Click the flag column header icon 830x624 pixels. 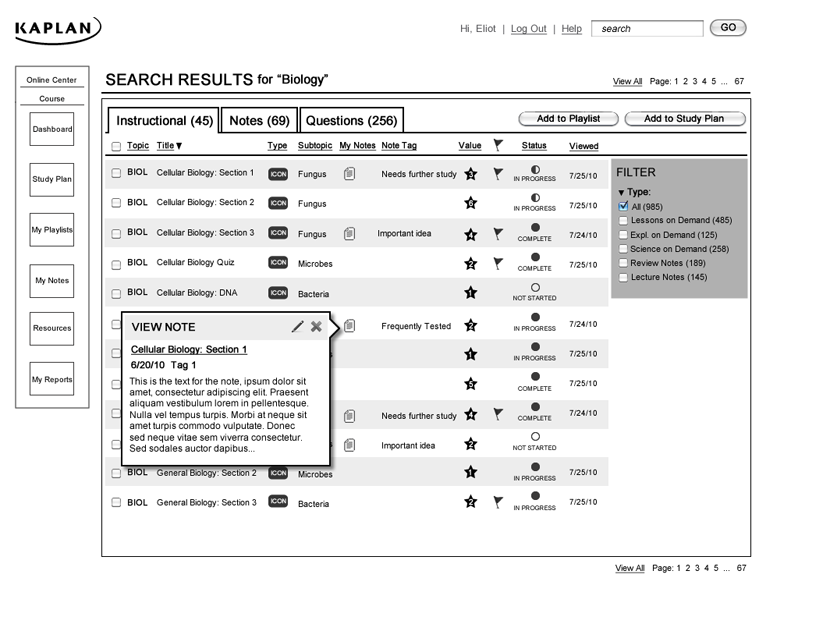[x=498, y=146]
